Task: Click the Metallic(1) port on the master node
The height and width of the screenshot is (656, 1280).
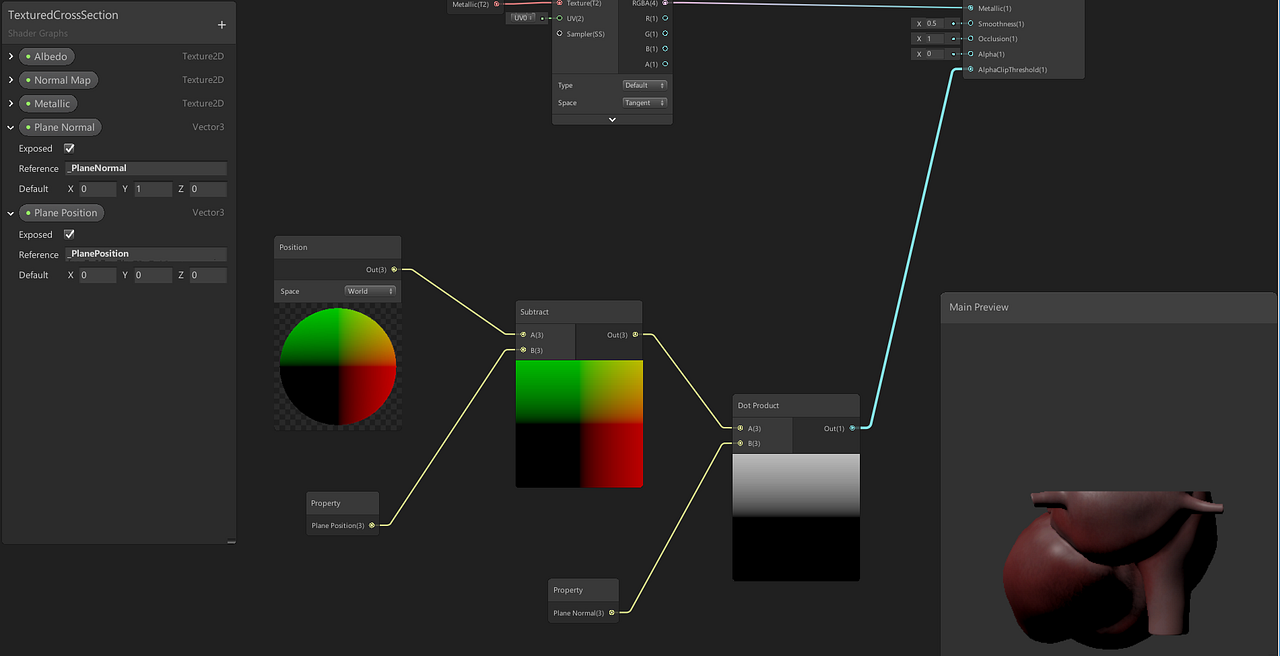Action: [x=968, y=8]
